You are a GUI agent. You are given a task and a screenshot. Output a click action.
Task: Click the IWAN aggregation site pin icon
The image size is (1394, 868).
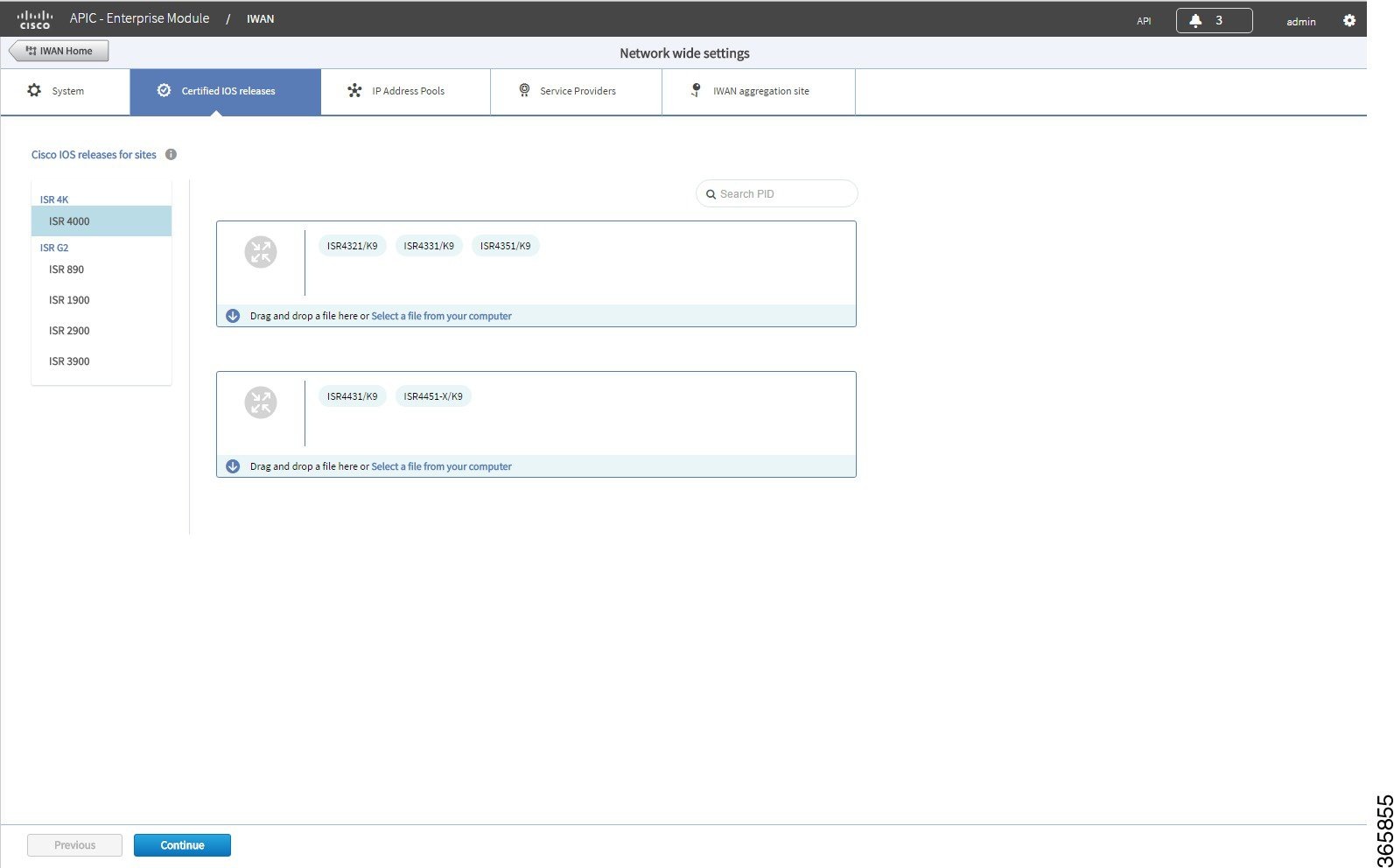click(x=696, y=90)
